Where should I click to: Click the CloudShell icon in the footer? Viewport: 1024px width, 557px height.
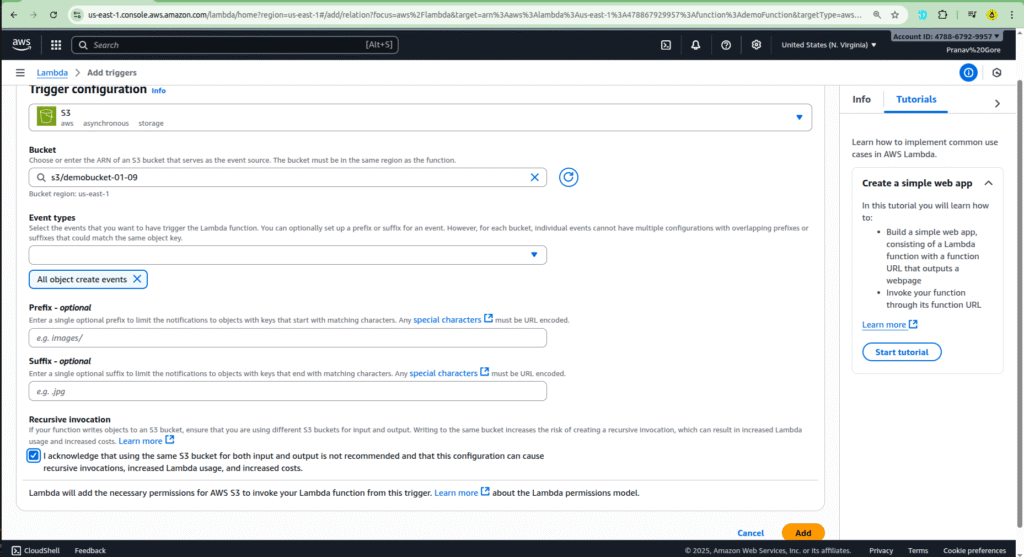(x=16, y=550)
